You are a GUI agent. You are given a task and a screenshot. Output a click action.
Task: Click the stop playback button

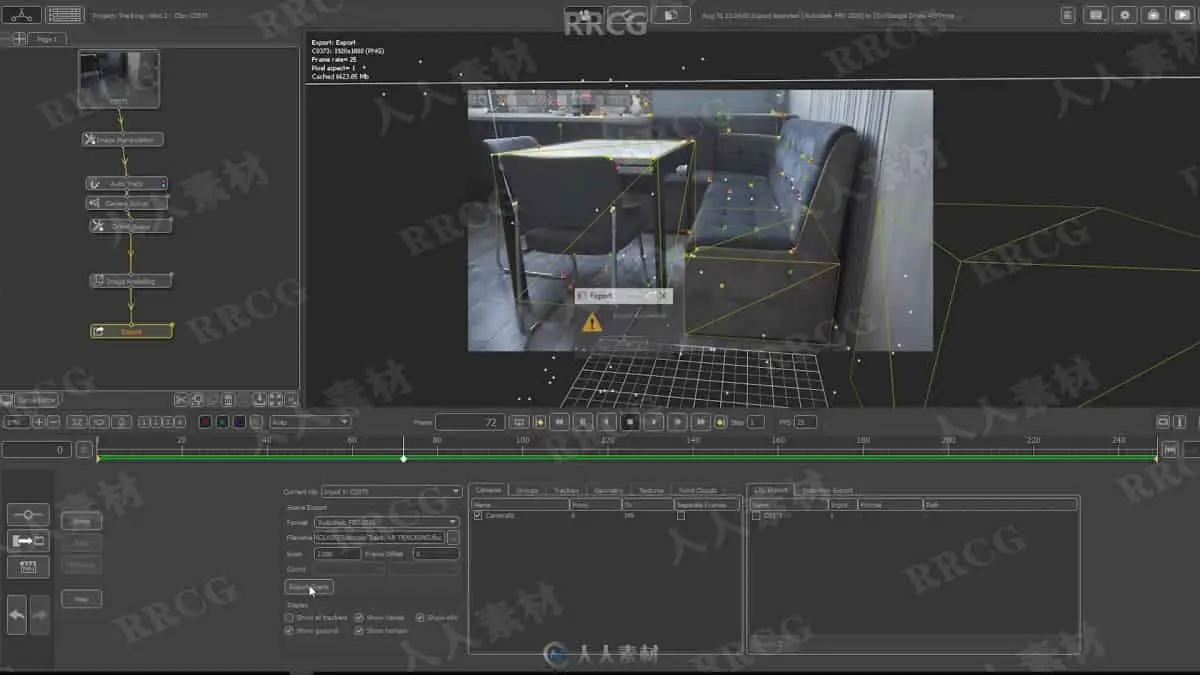[x=630, y=422]
